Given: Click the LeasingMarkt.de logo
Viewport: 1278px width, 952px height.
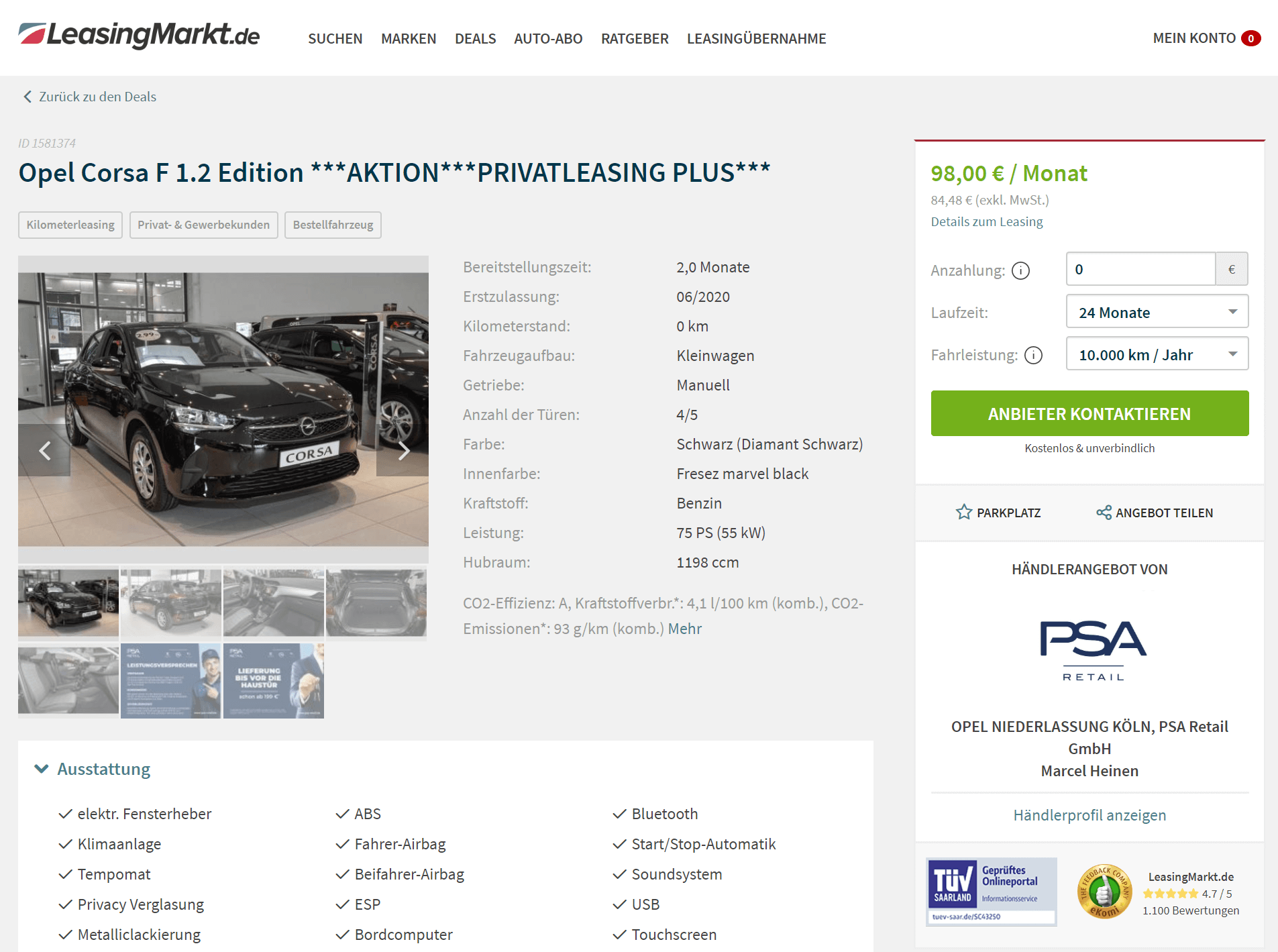Looking at the screenshot, I should [x=139, y=35].
